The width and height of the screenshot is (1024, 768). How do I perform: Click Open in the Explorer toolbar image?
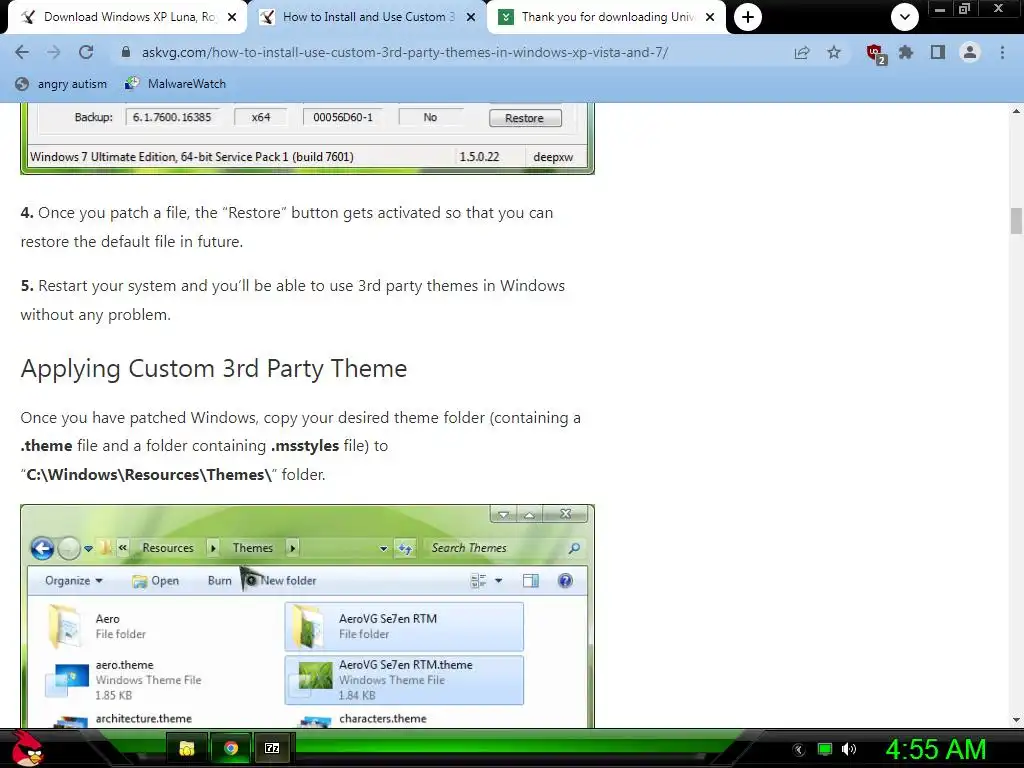(x=155, y=581)
